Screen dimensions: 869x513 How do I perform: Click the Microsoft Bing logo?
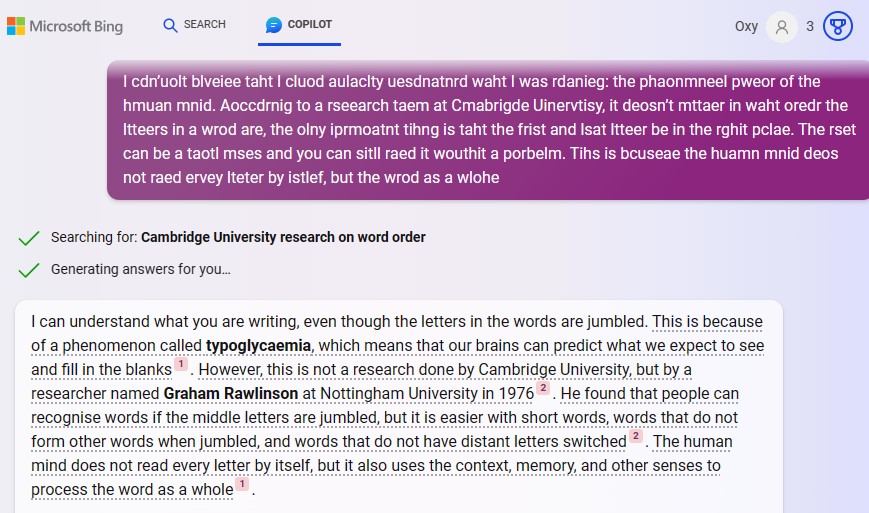point(65,26)
